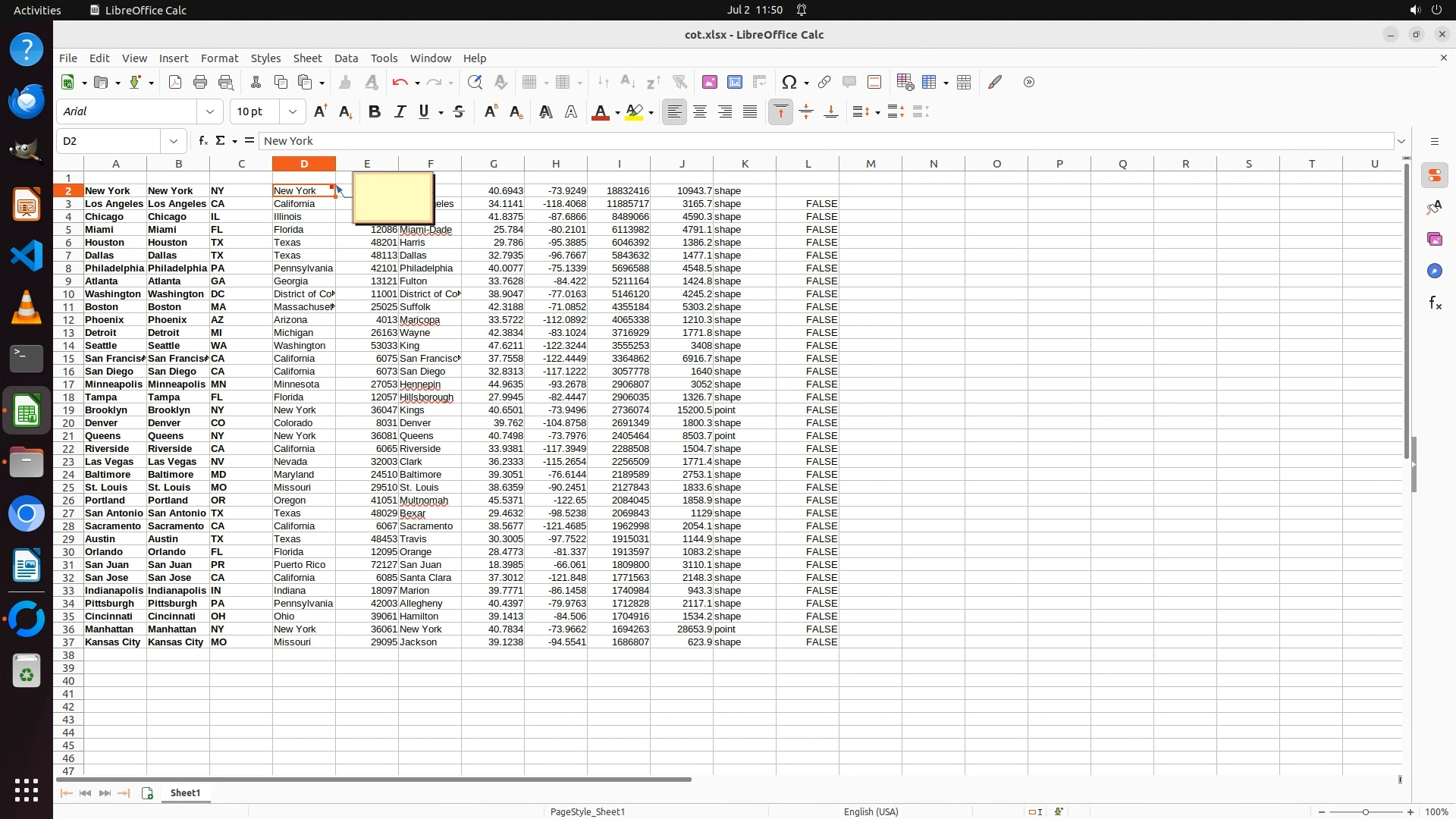The image size is (1456, 819).
Task: Toggle strikethrough formatting
Action: [x=459, y=112]
